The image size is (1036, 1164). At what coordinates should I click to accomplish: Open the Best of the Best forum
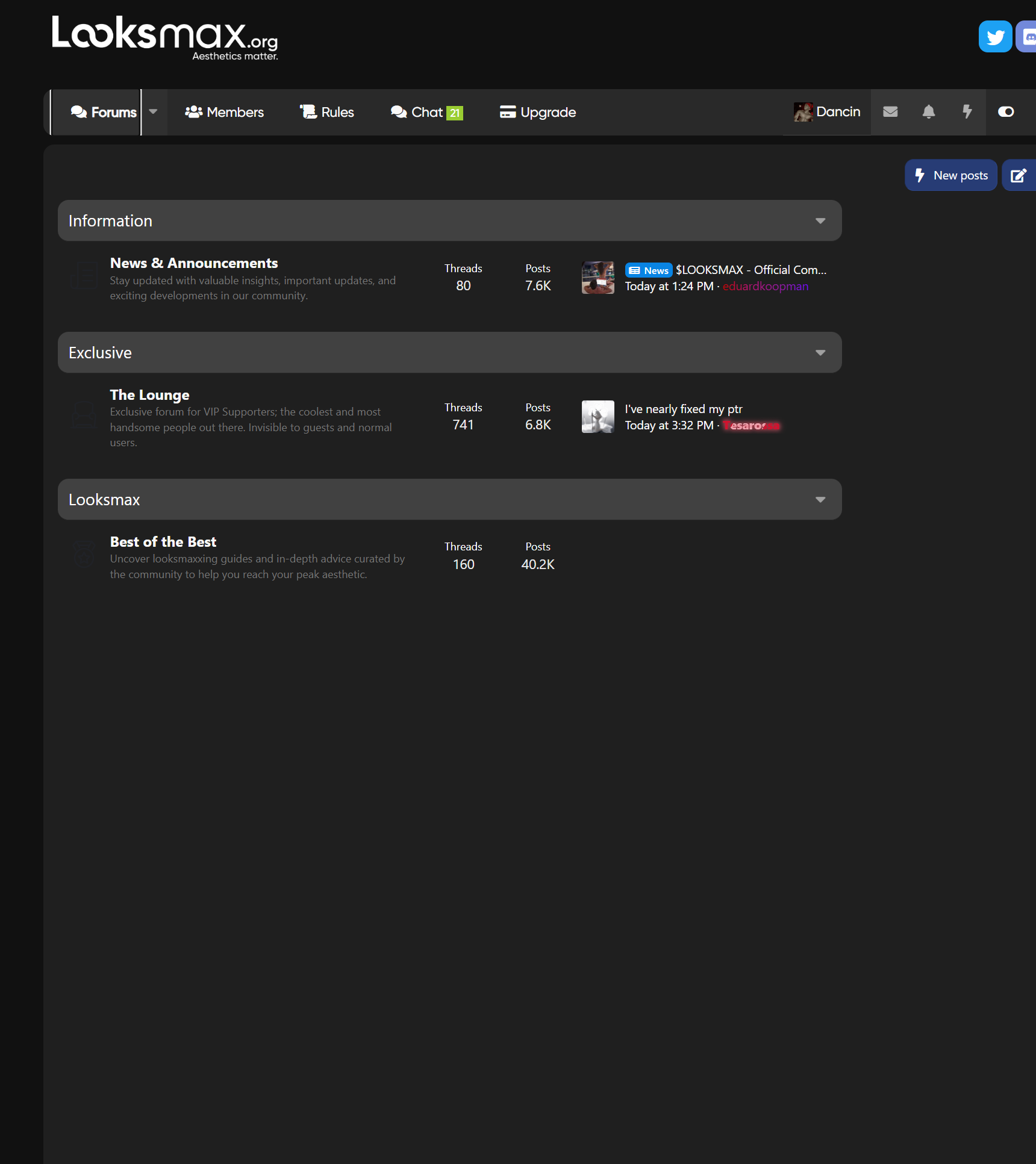point(163,542)
